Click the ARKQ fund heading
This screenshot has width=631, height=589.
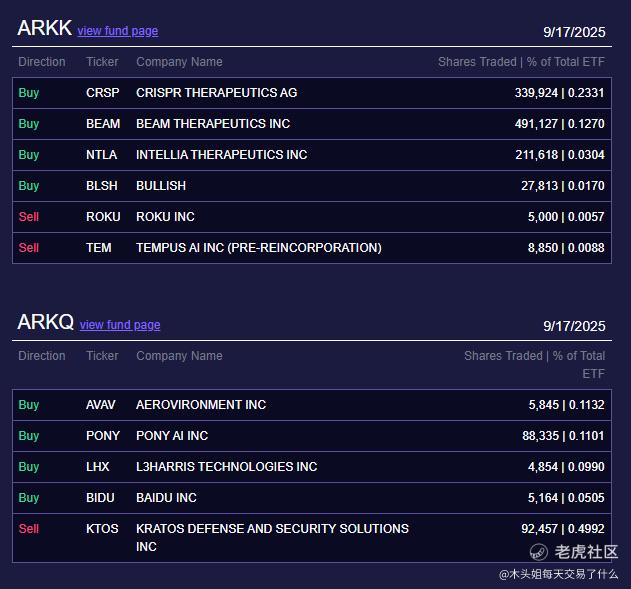(45, 322)
